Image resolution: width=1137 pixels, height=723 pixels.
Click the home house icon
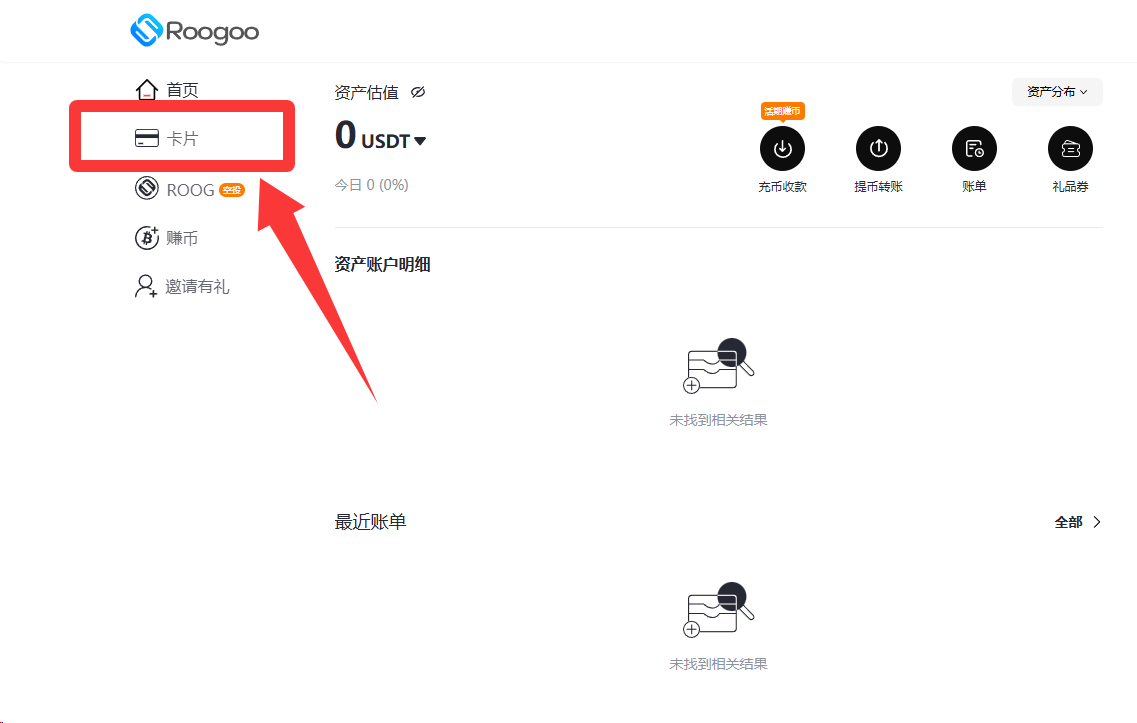[x=146, y=90]
